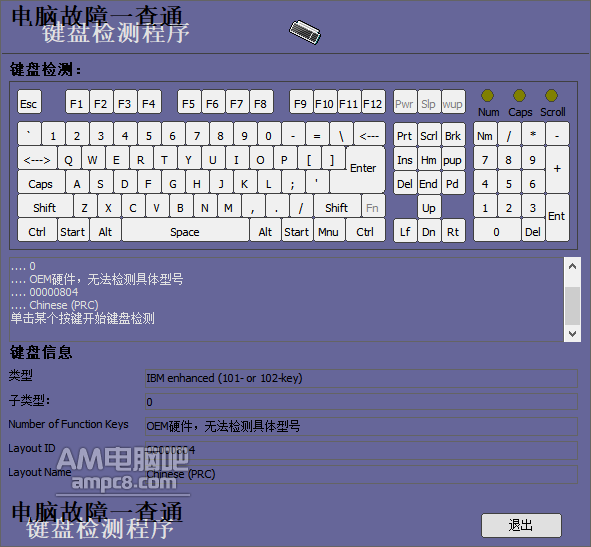
Task: Click the Pwr power key
Action: pos(405,102)
